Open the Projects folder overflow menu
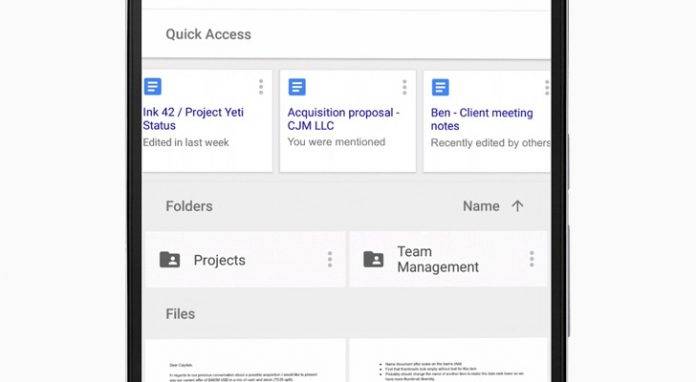Screen dimensions: 696x382 coord(330,260)
